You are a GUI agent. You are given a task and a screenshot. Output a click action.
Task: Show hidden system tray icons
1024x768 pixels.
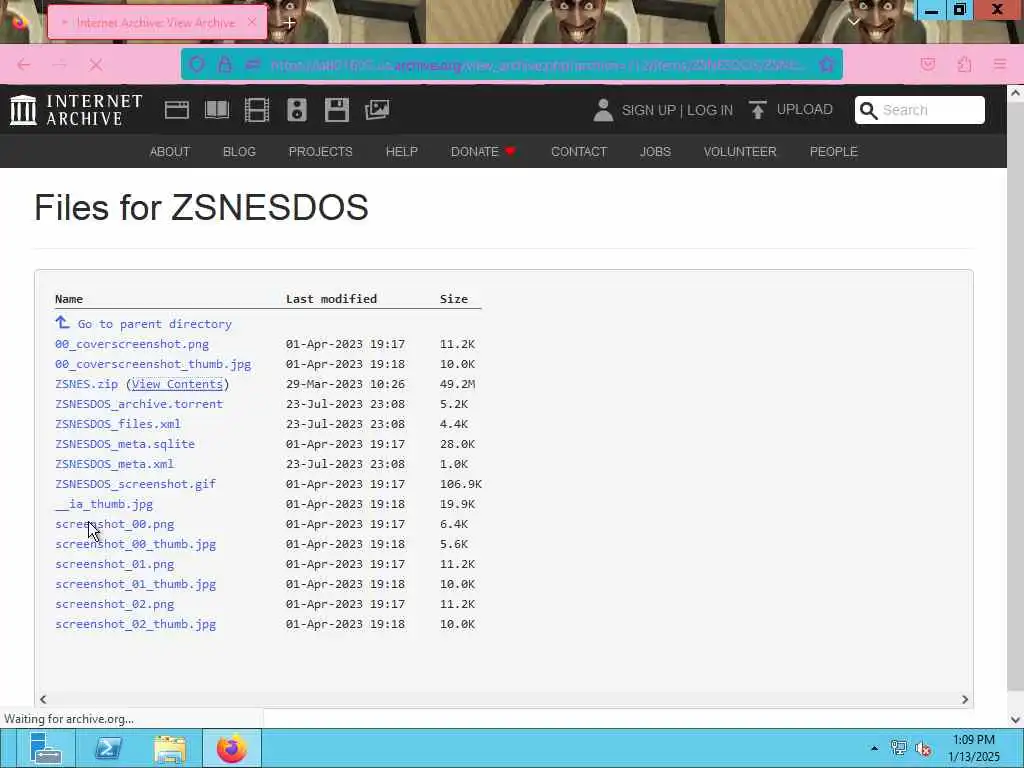pos(874,748)
